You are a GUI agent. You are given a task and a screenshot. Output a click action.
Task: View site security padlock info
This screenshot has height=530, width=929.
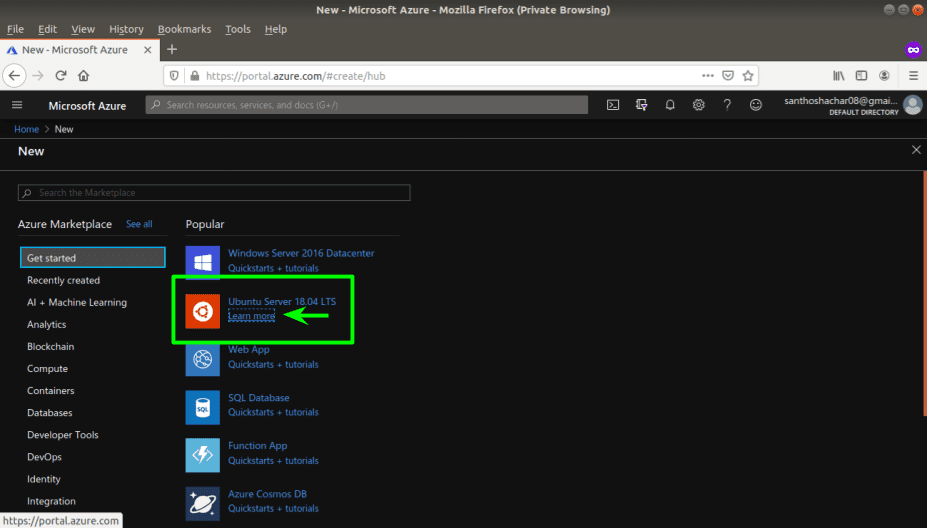pos(194,76)
